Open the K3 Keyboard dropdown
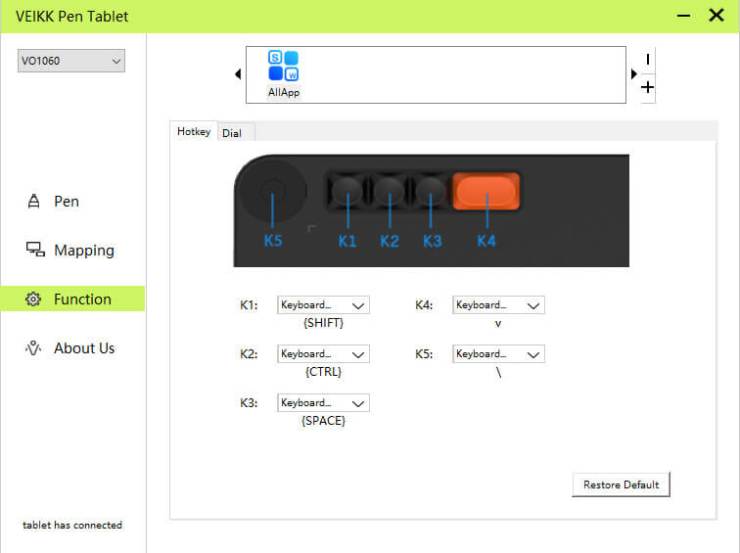 323,403
